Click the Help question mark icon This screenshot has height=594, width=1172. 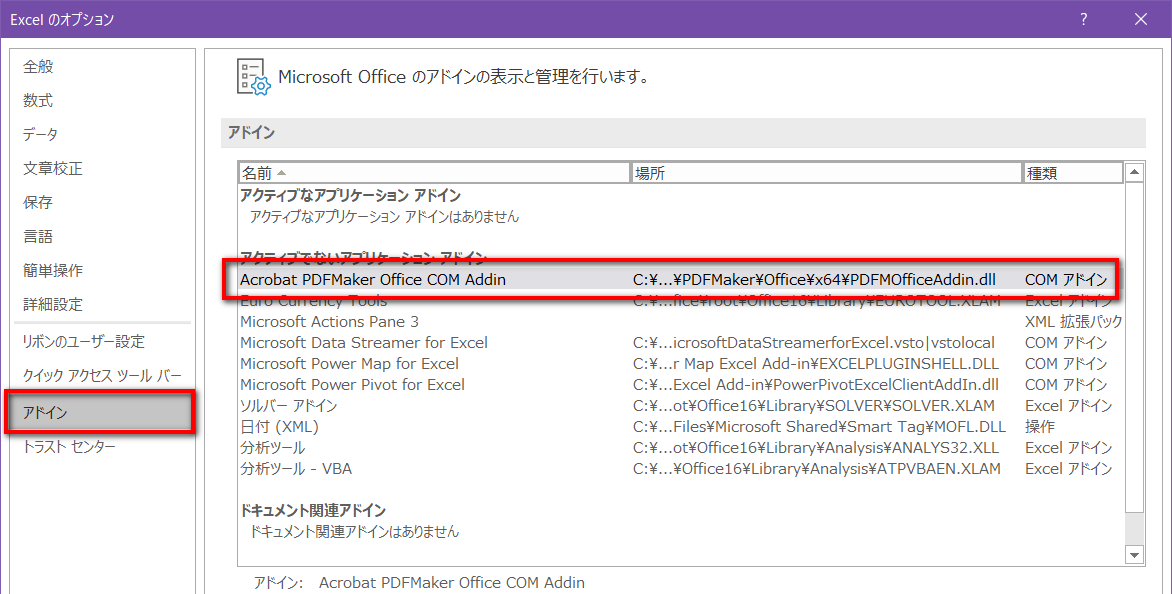(1083, 19)
